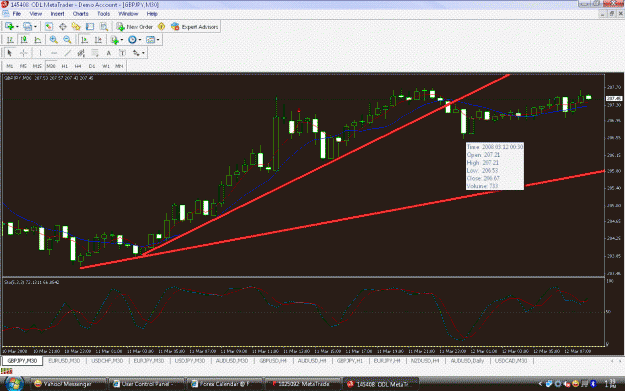Toggle chart shift icon
The width and height of the screenshot is (625, 391).
(x=98, y=40)
